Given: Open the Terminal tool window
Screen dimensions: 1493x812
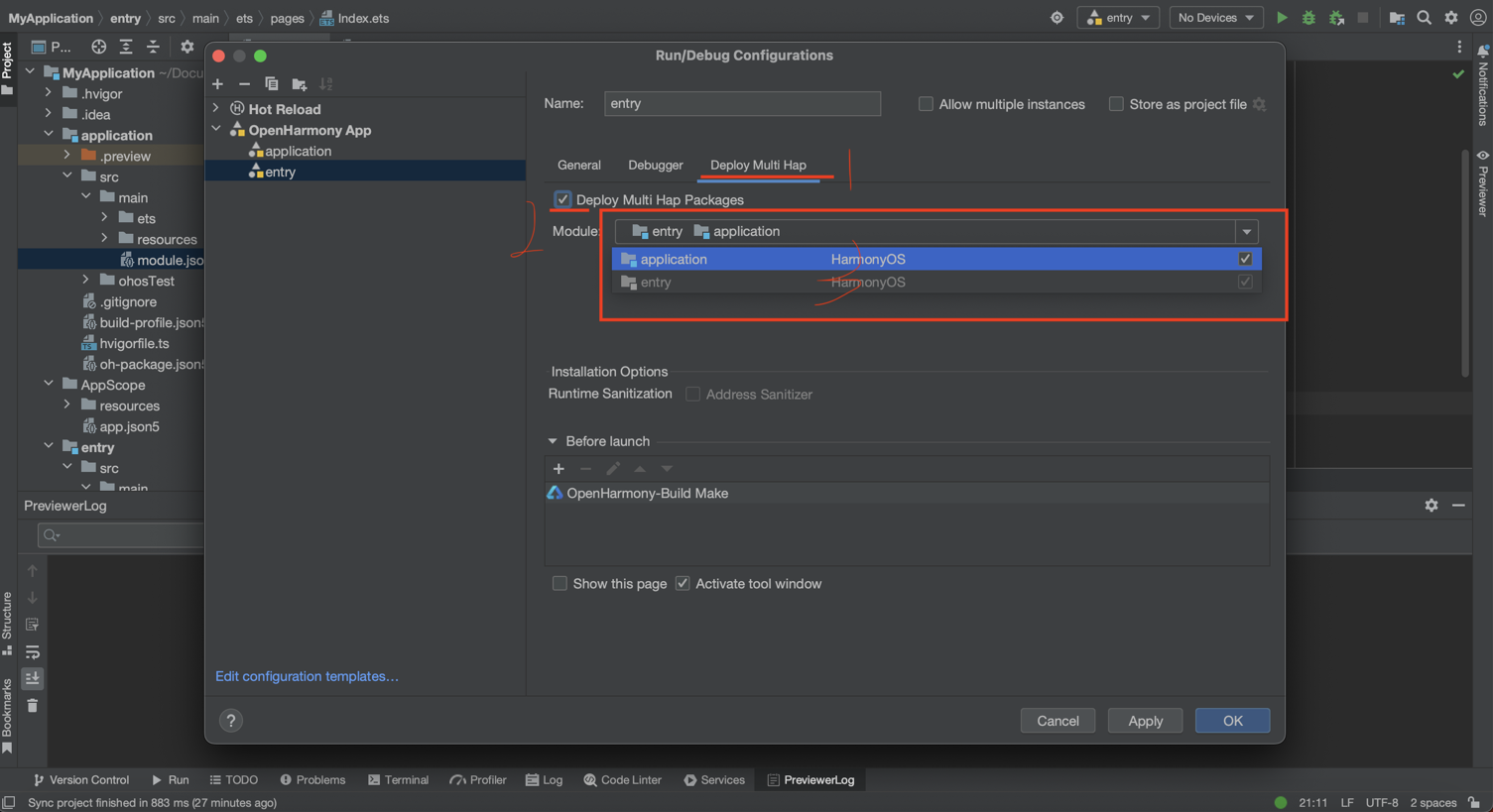Looking at the screenshot, I should [399, 779].
